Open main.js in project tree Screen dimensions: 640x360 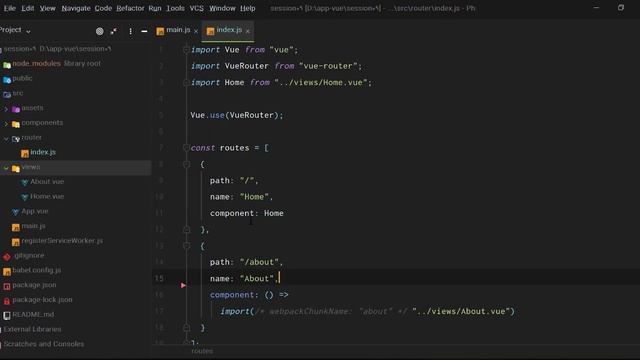33,226
